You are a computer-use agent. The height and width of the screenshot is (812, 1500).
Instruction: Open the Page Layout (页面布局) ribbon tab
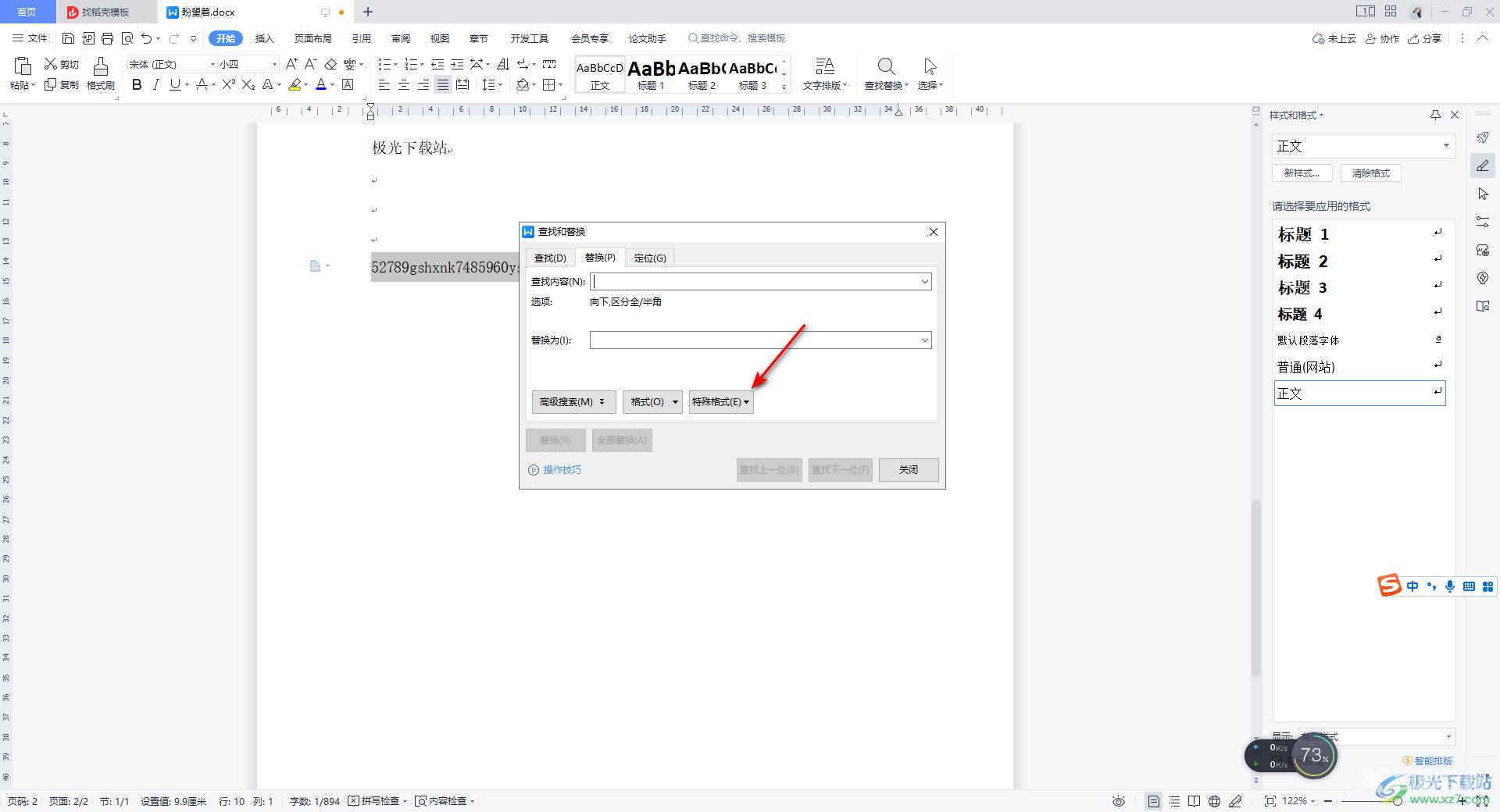pos(313,38)
